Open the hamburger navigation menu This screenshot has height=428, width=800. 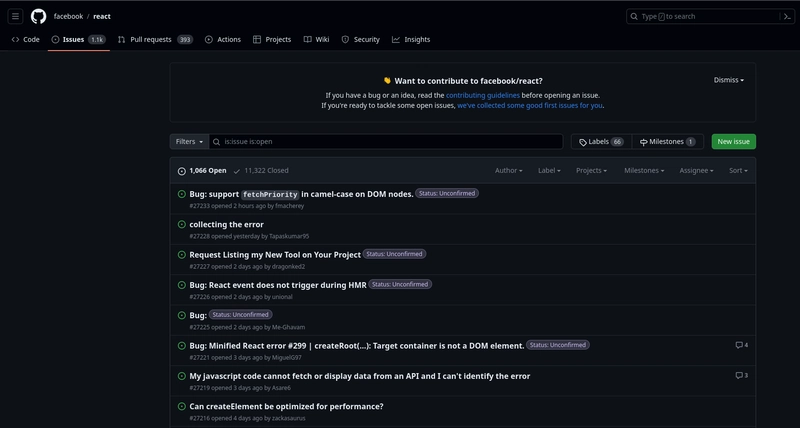coord(15,16)
